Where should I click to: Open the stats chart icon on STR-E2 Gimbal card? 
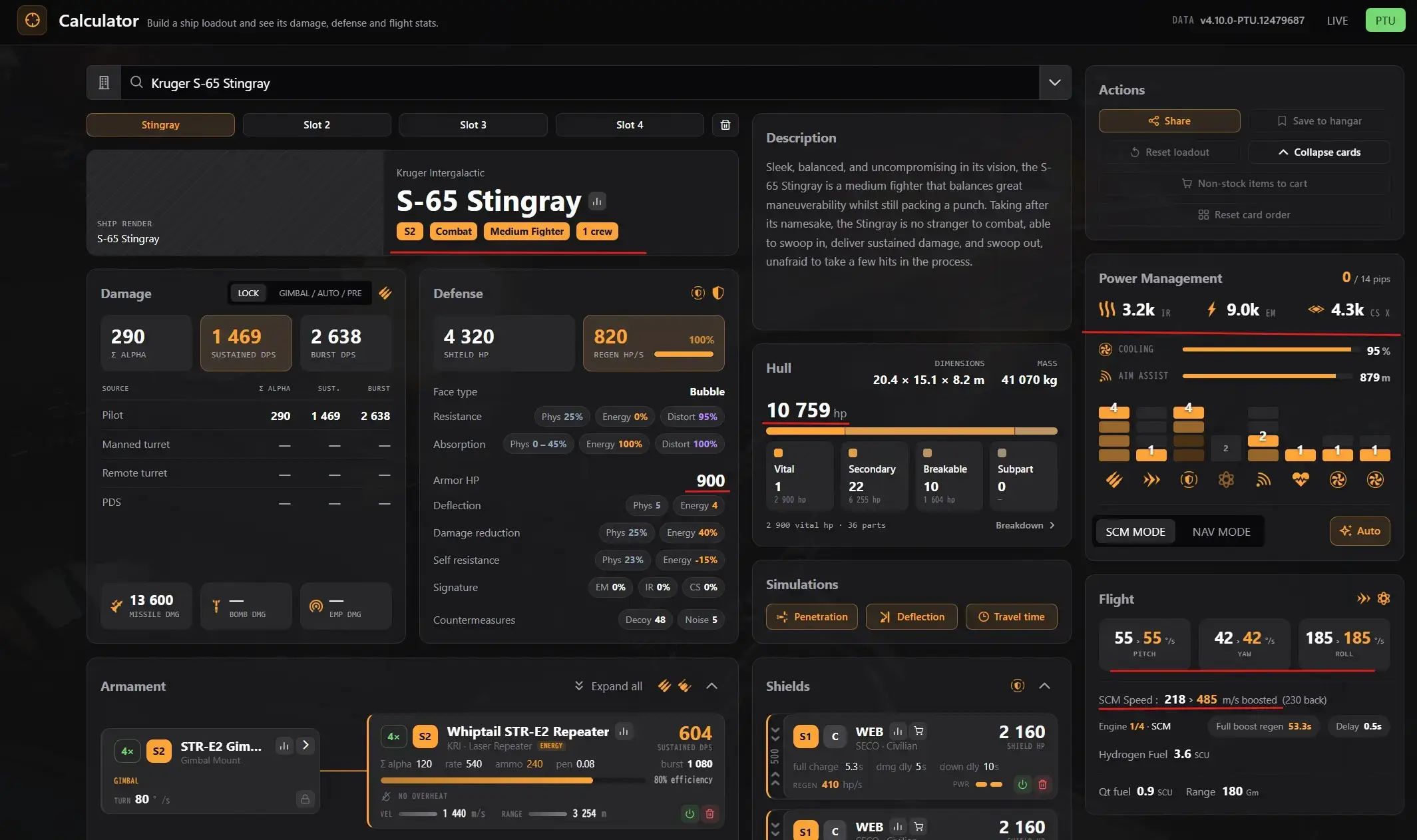(284, 745)
